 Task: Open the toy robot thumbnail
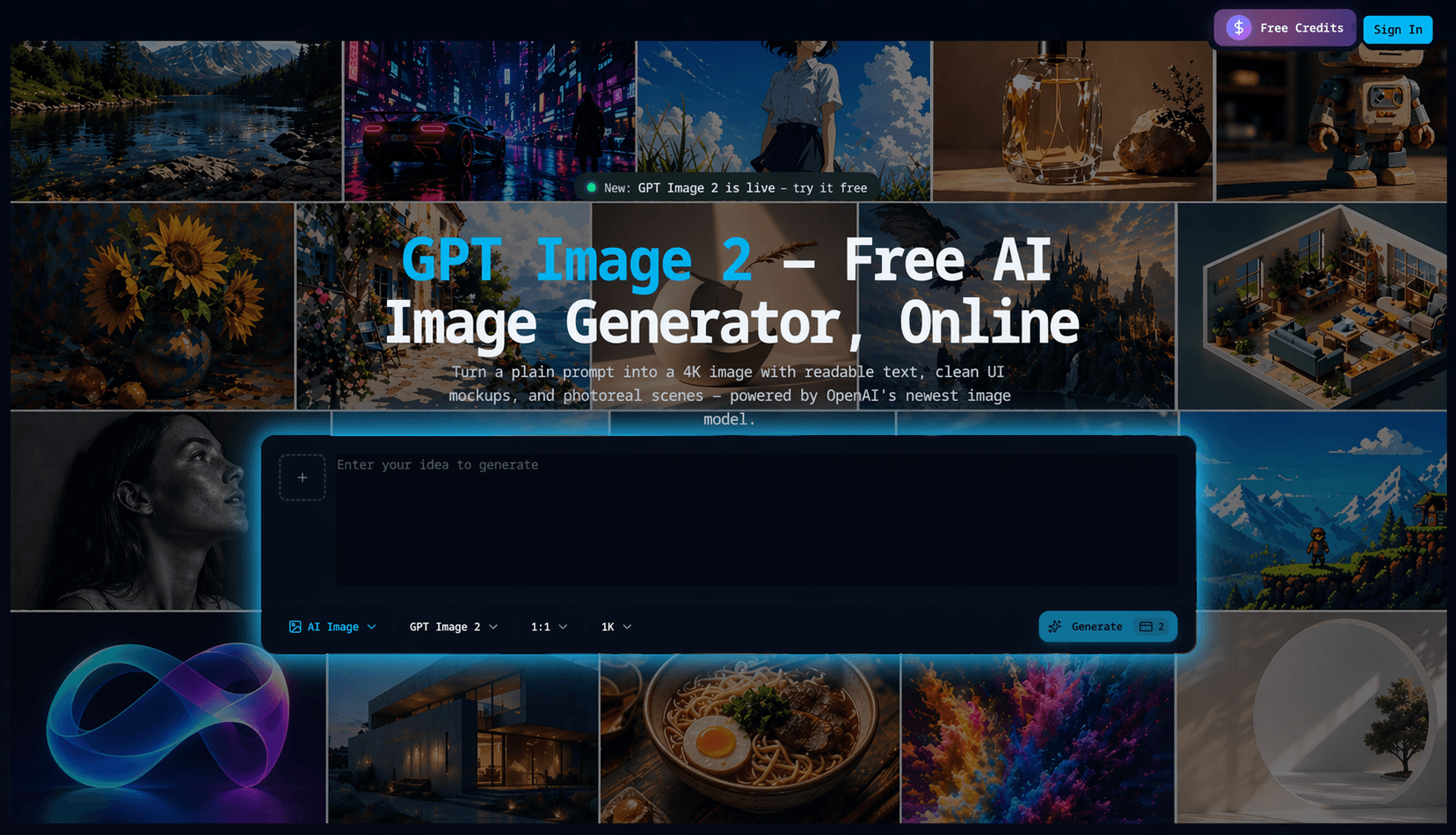(1331, 120)
